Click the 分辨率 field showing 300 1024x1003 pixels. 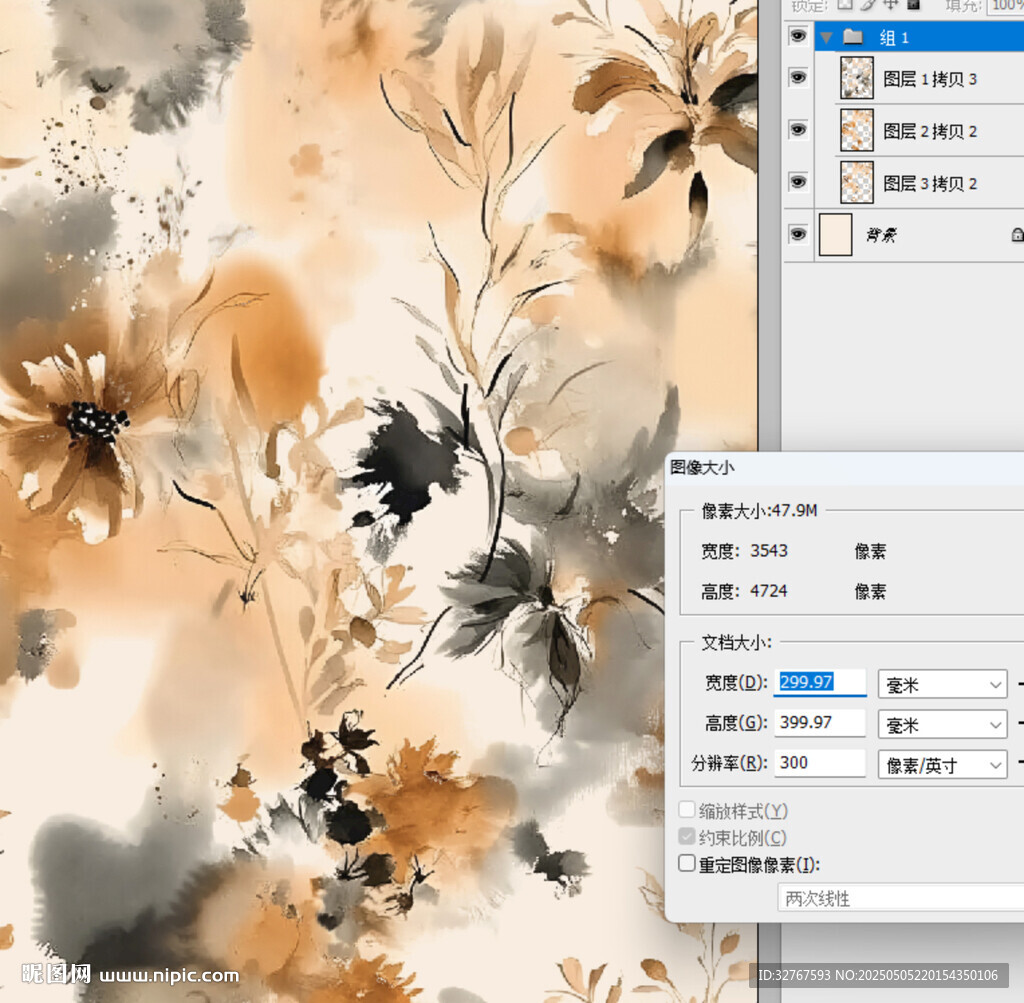pyautogui.click(x=820, y=763)
